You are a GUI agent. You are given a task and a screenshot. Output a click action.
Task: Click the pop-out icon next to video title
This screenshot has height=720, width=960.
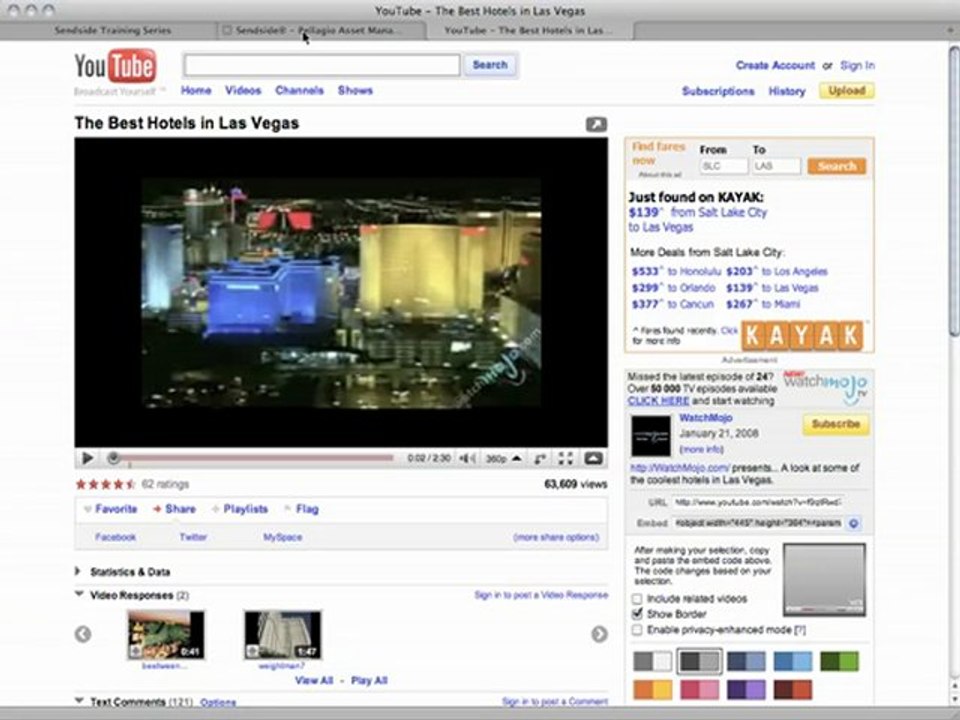click(x=596, y=124)
